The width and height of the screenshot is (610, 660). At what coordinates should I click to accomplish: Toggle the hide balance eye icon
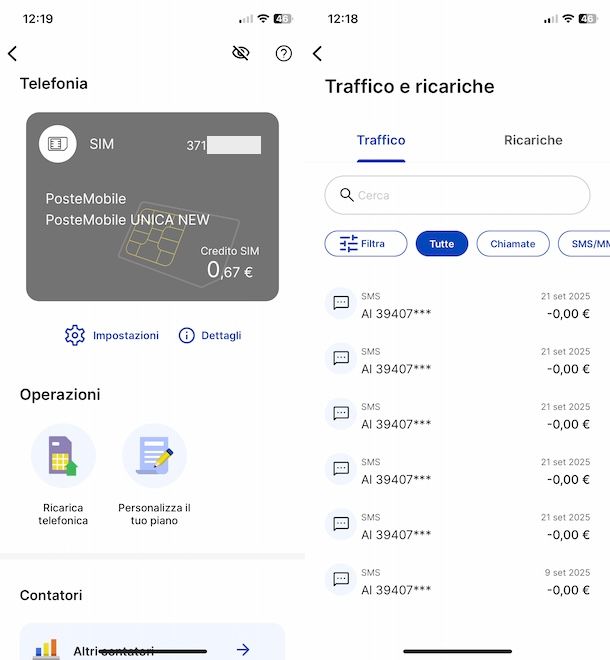240,53
